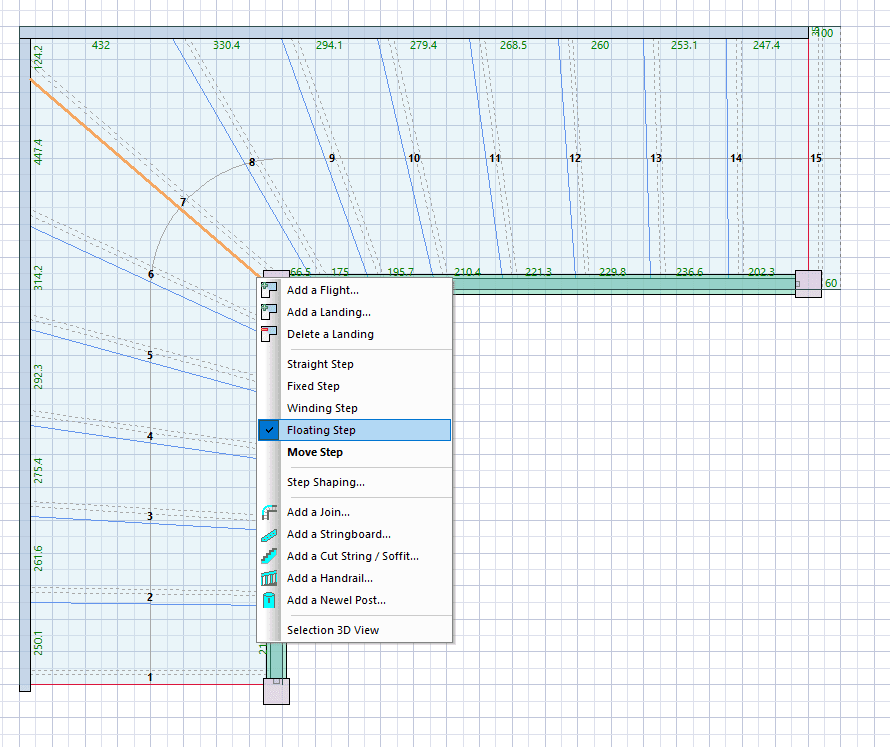Click the 275.4 vertical dimension
The height and width of the screenshot is (747, 890).
tap(38, 471)
